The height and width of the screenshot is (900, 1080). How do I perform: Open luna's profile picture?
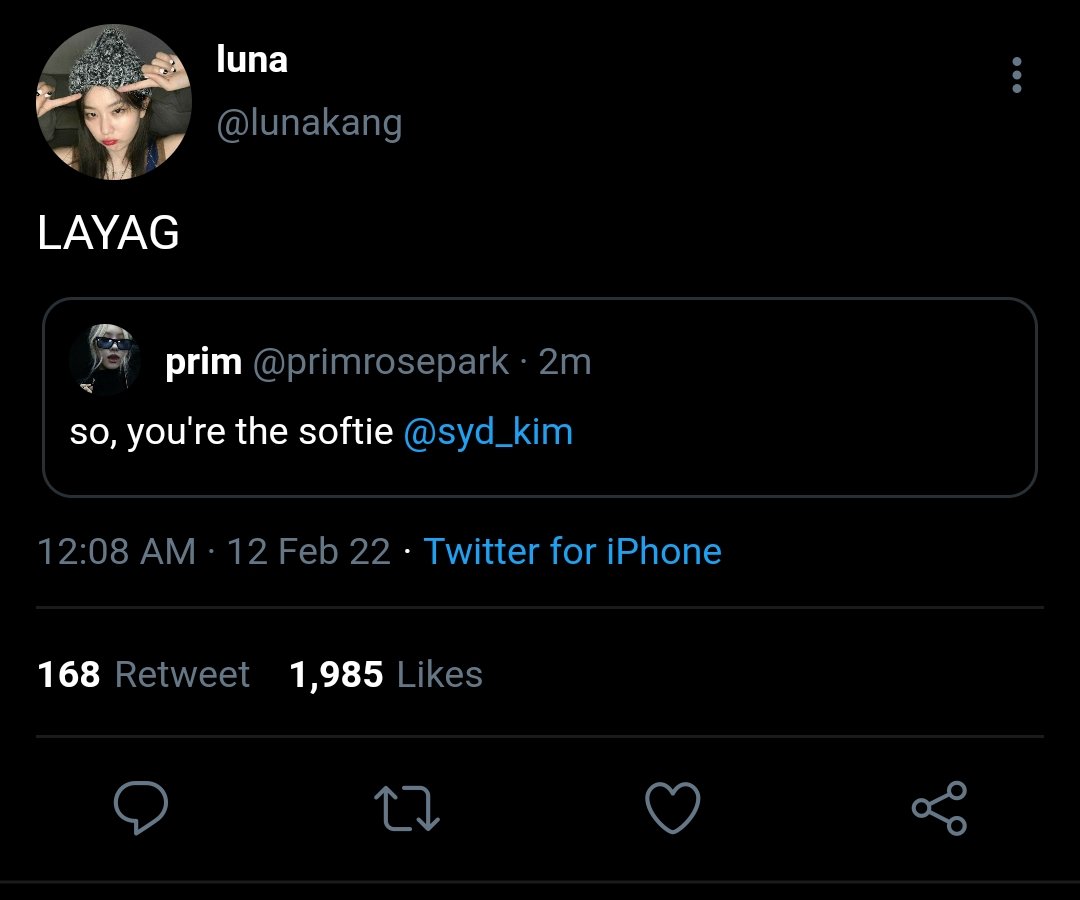[x=114, y=103]
